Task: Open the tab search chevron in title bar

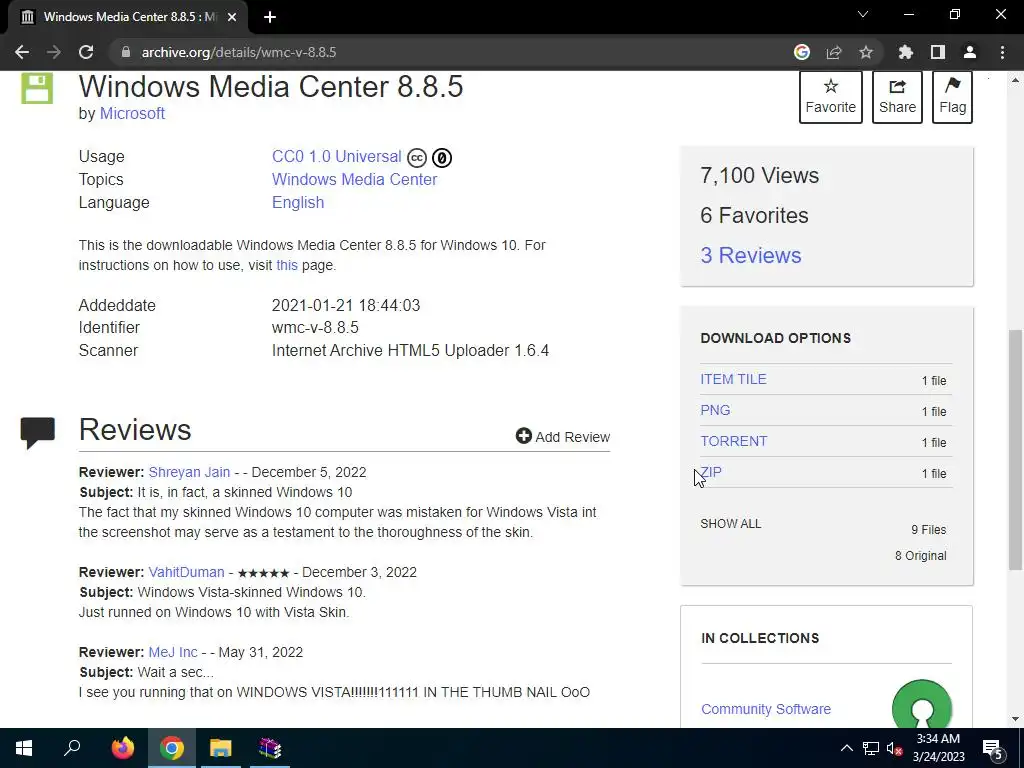Action: click(863, 14)
